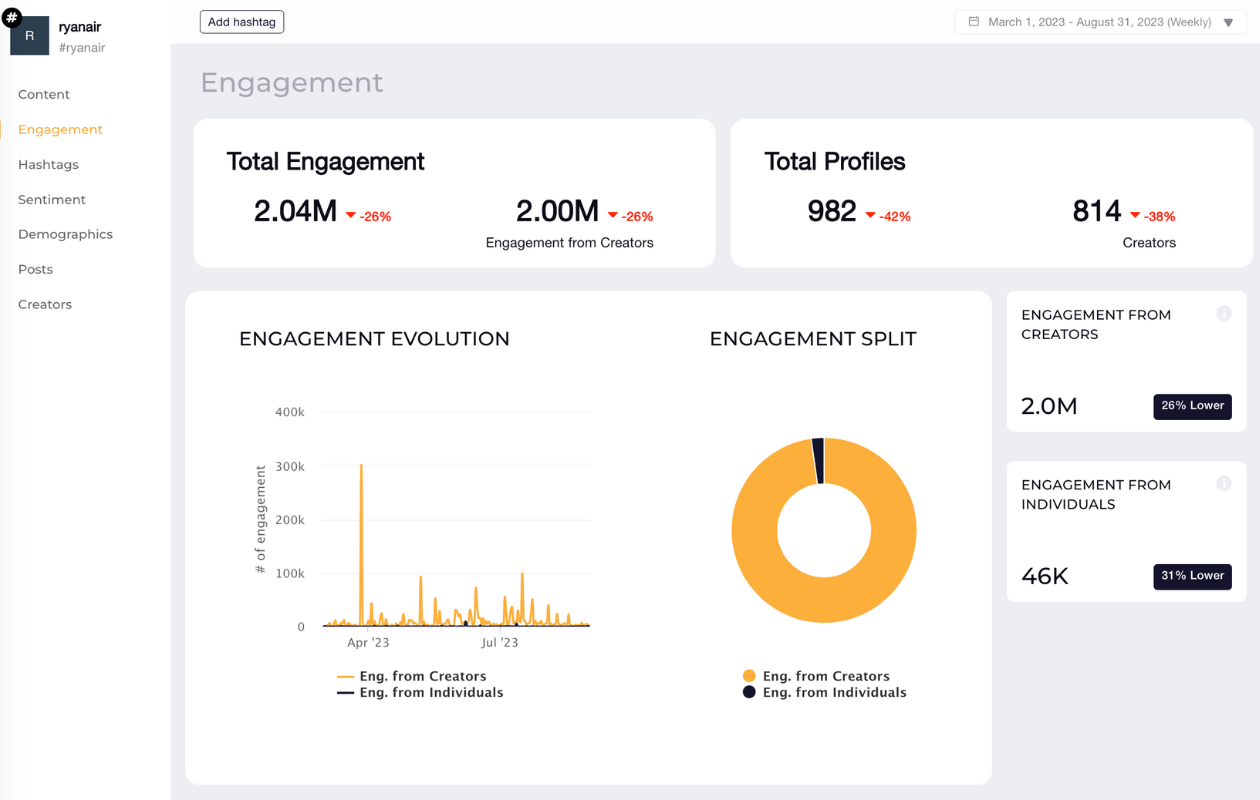Viewport: 1260px width, 800px height.
Task: Click the Total Profiles heading
Action: click(x=835, y=162)
